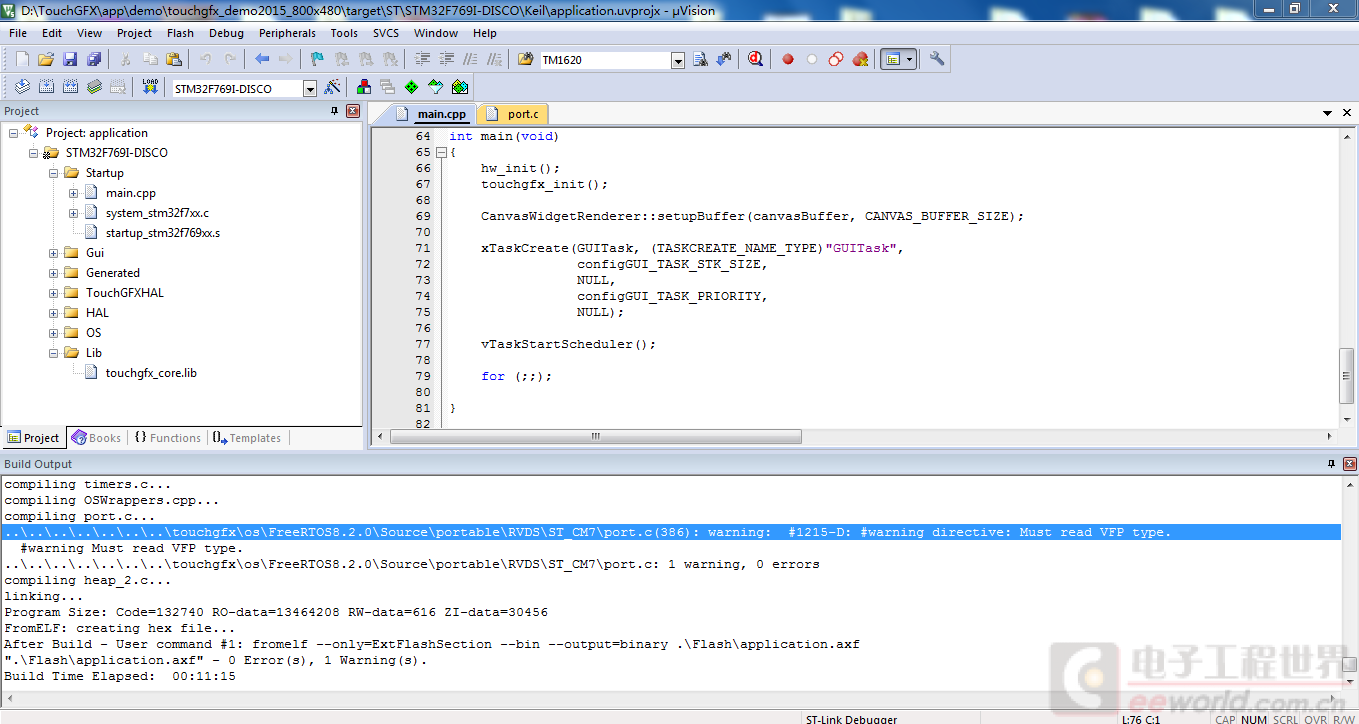This screenshot has height=724, width=1359.
Task: Expand the system_stm32f7xx.c tree node
Action: [x=73, y=213]
